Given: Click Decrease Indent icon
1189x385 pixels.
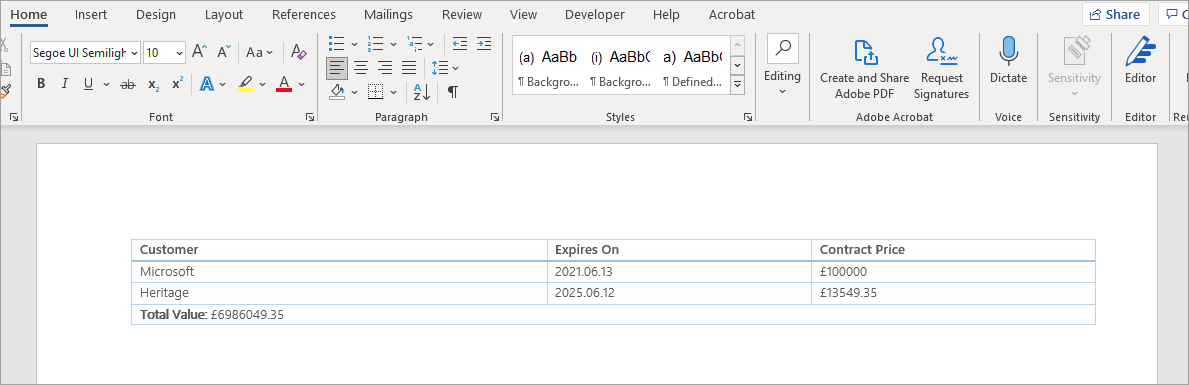Looking at the screenshot, I should (x=460, y=43).
